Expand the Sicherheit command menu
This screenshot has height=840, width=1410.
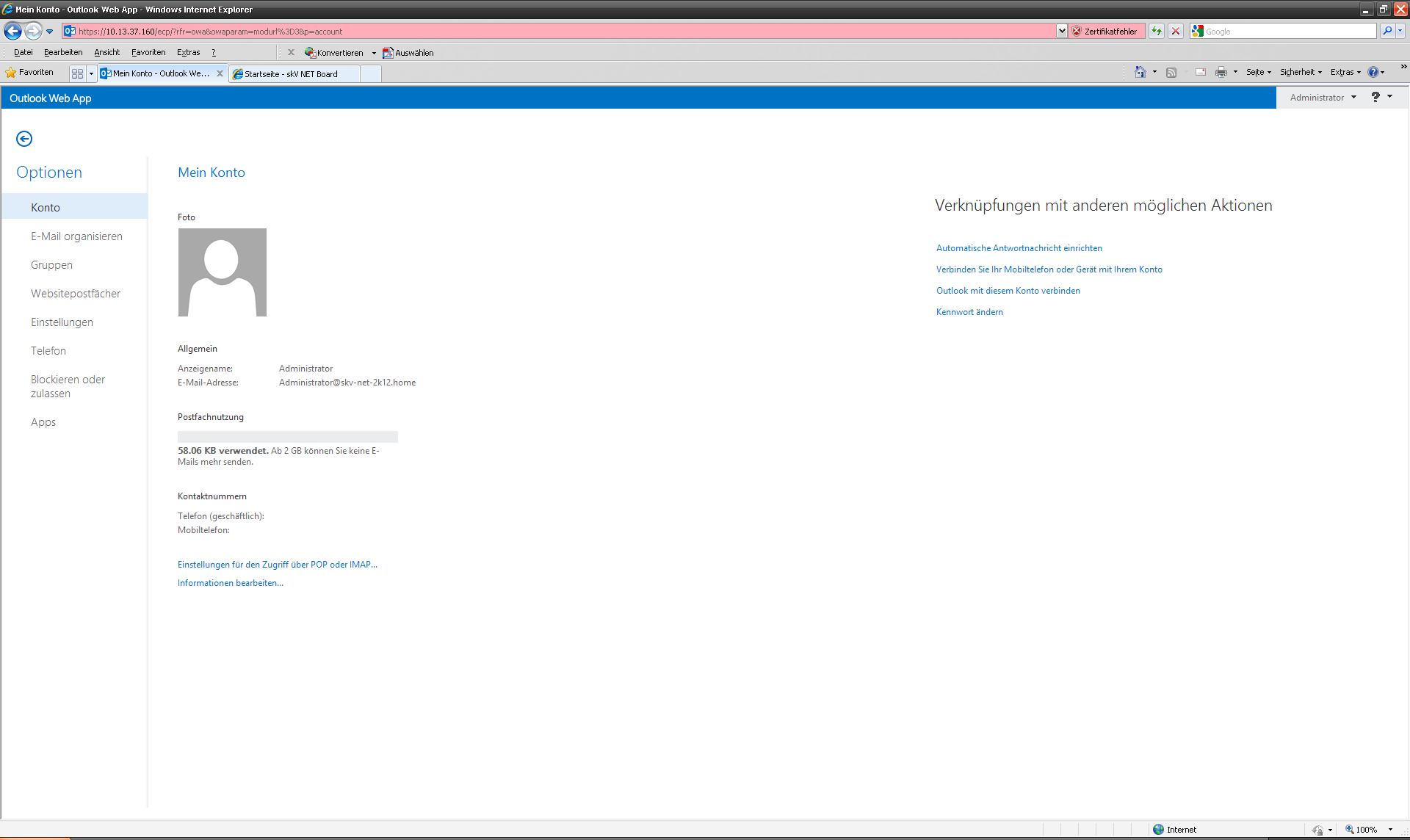[x=1300, y=72]
